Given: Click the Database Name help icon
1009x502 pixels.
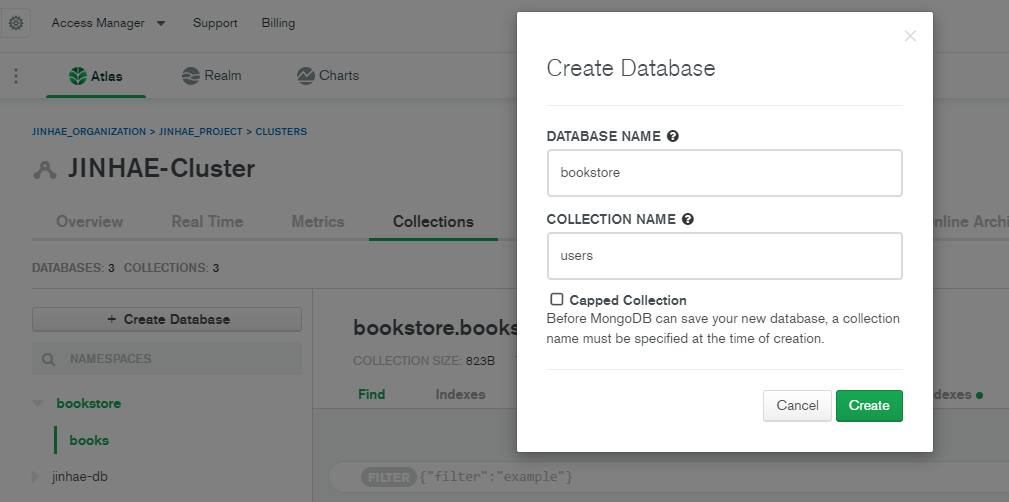Looking at the screenshot, I should pos(672,136).
